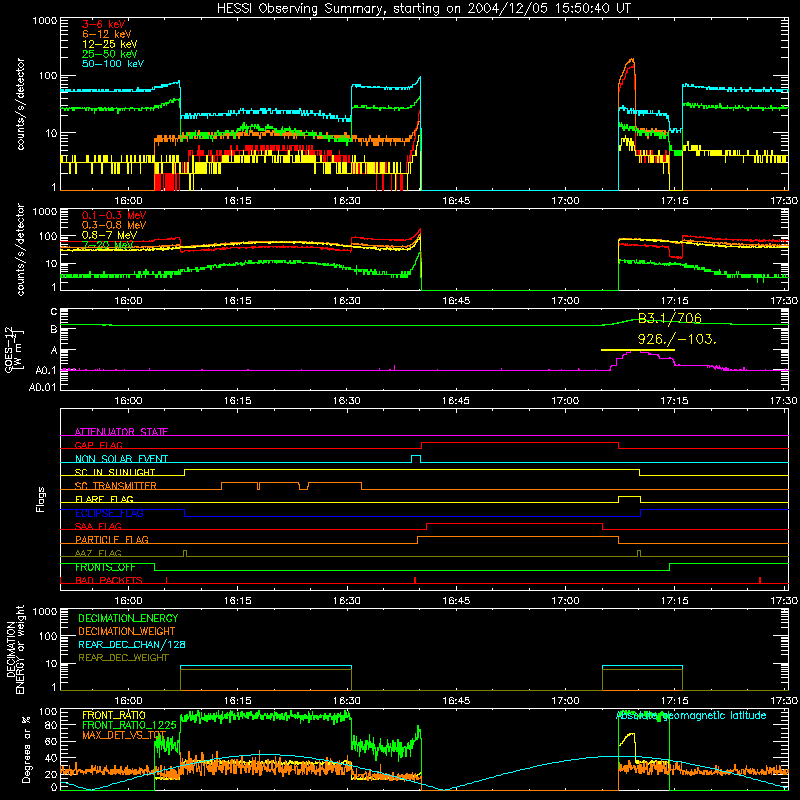
Task: Click the SAA_FLAG label
Action: 98,526
